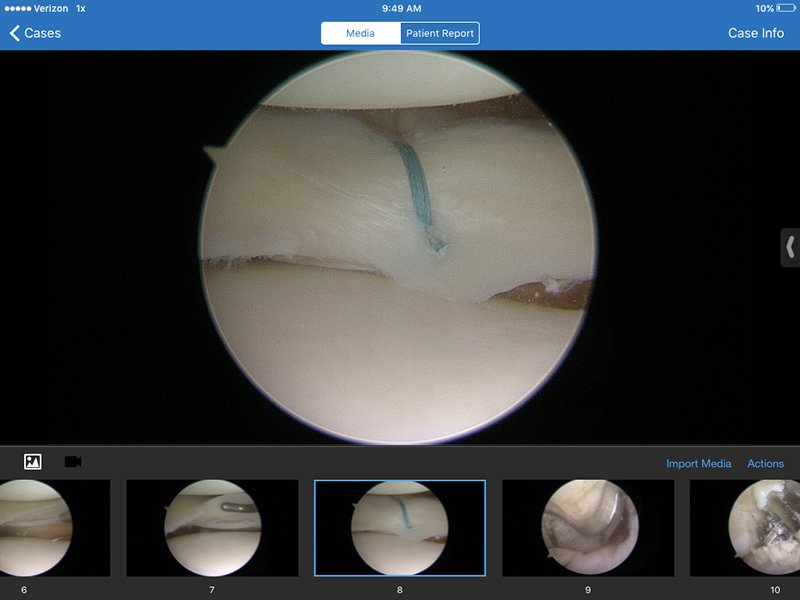Tap Import Media link
Viewport: 800px width, 600px height.
point(698,463)
